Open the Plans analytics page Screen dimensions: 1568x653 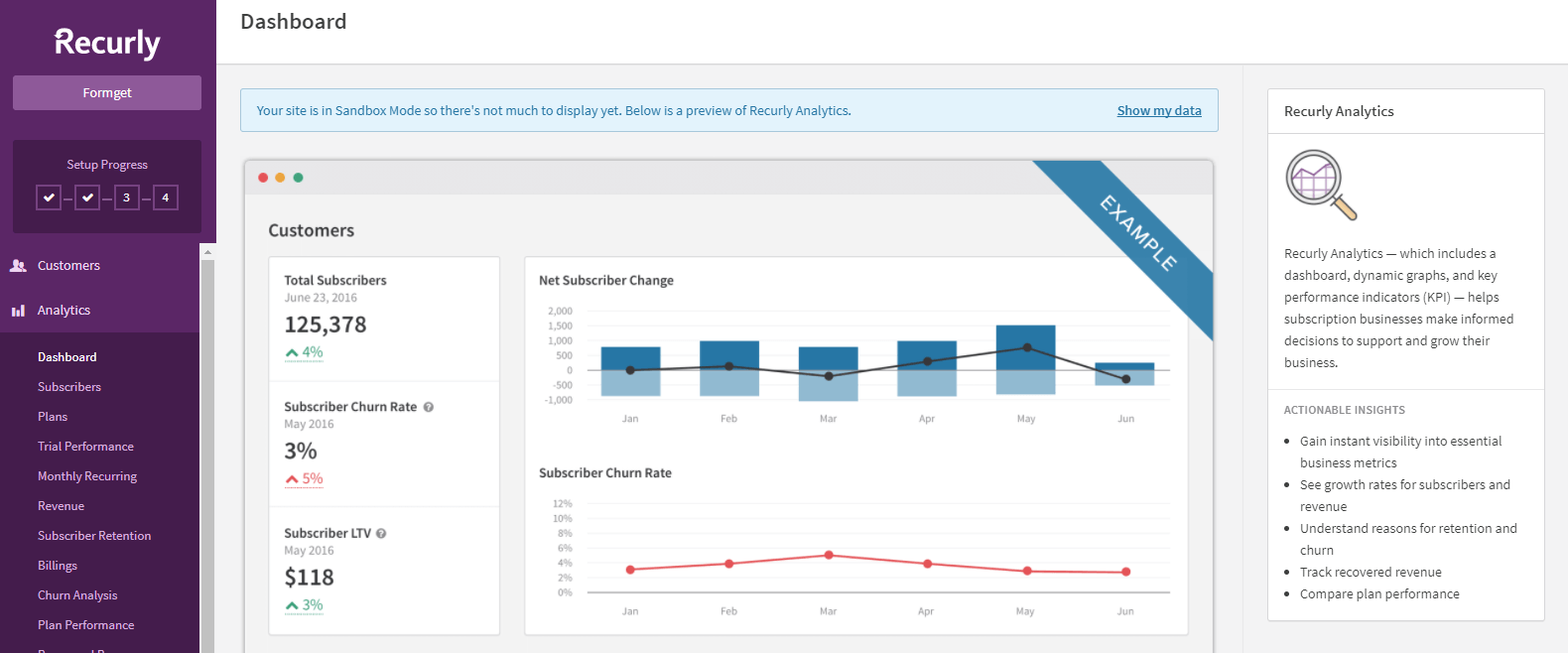53,417
